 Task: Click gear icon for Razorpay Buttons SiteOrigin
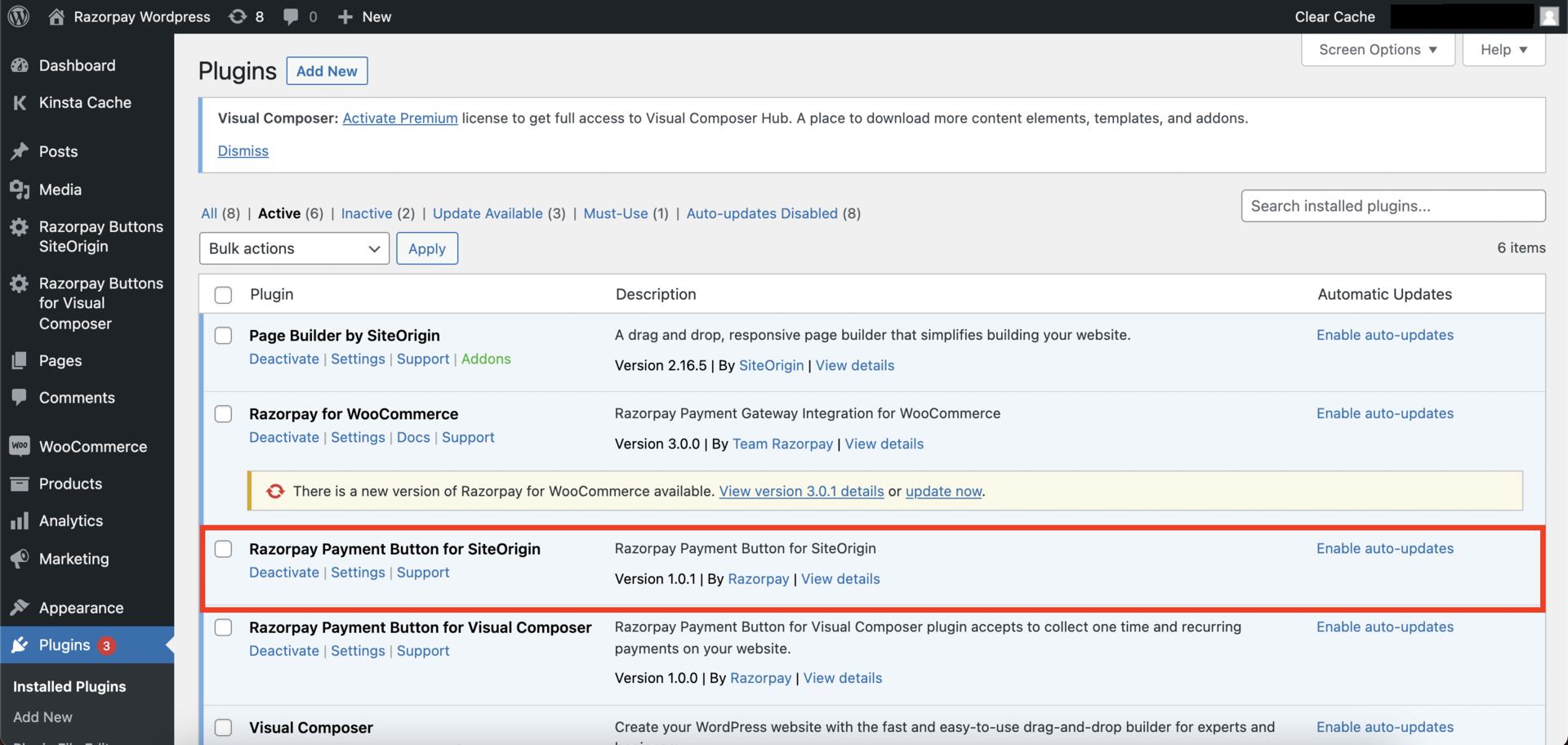(x=20, y=227)
